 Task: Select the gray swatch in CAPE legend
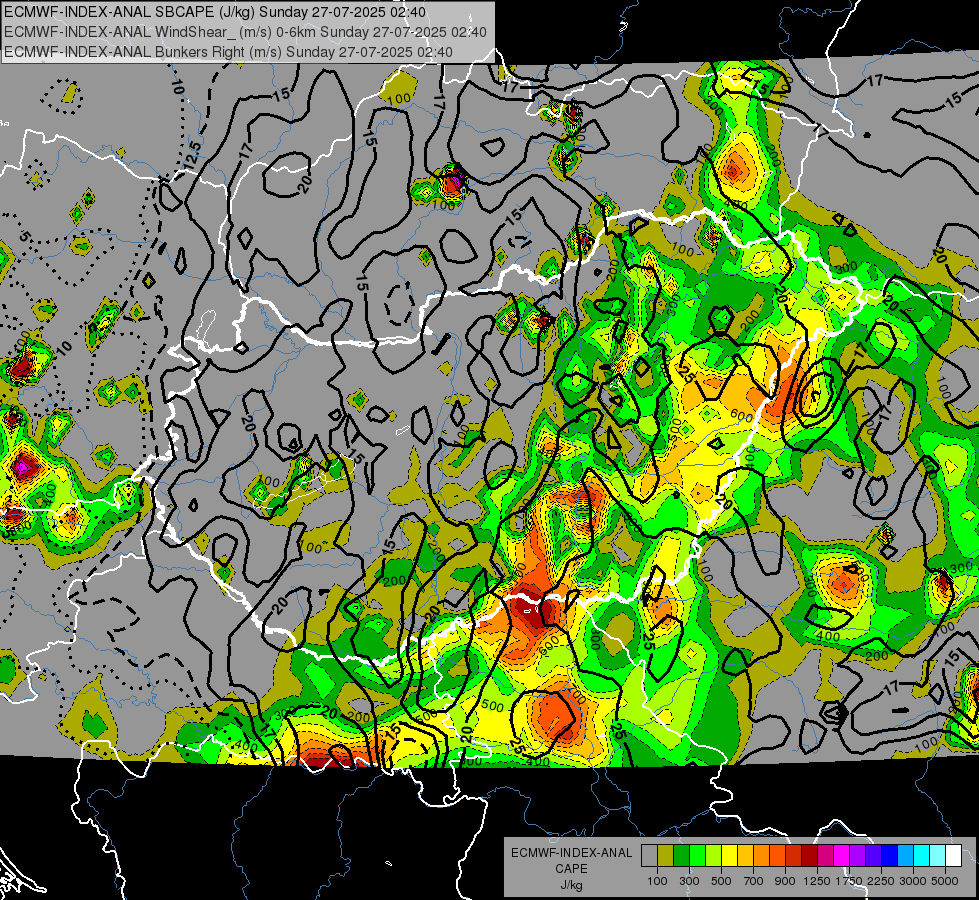649,856
